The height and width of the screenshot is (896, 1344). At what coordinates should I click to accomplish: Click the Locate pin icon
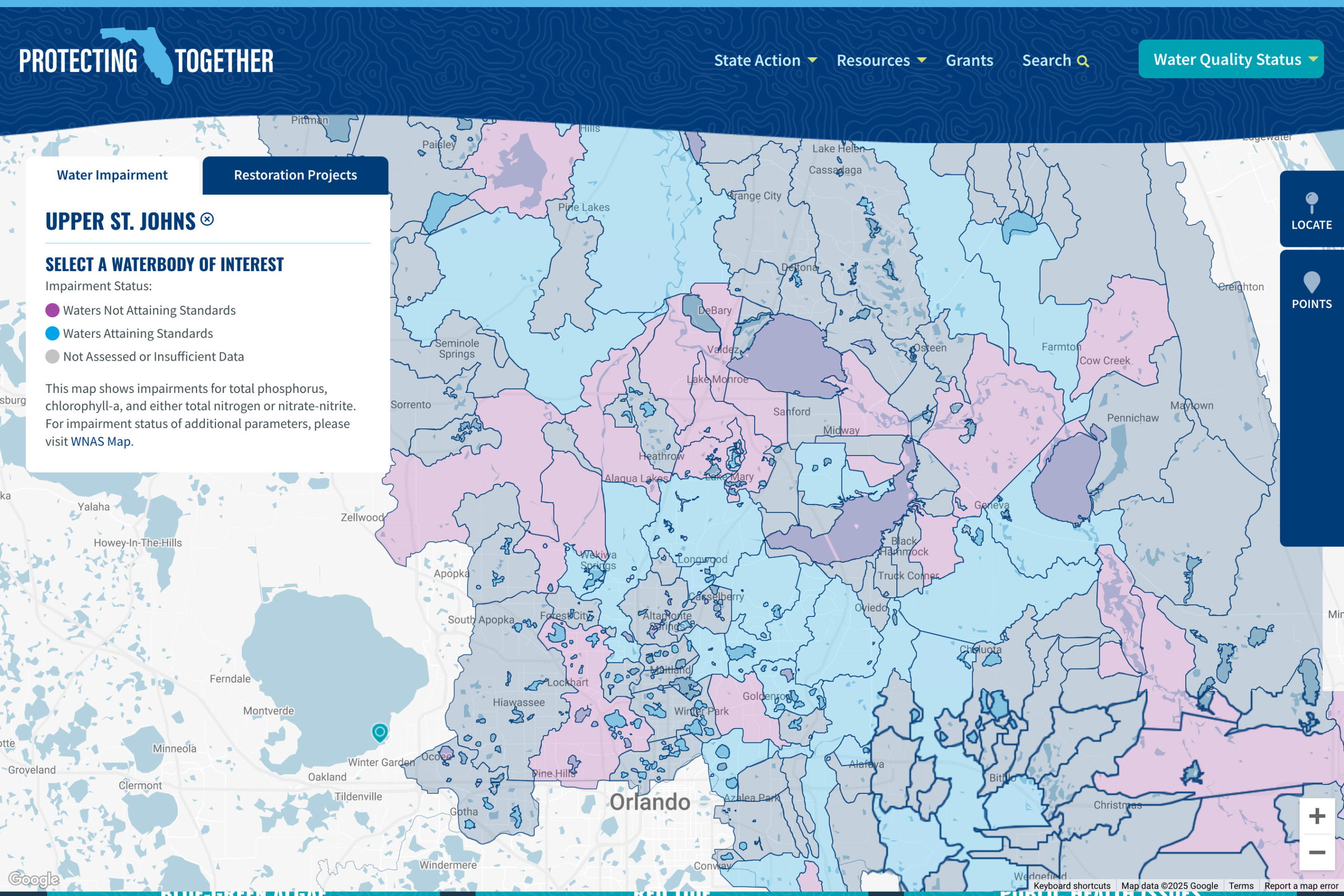(x=1311, y=202)
